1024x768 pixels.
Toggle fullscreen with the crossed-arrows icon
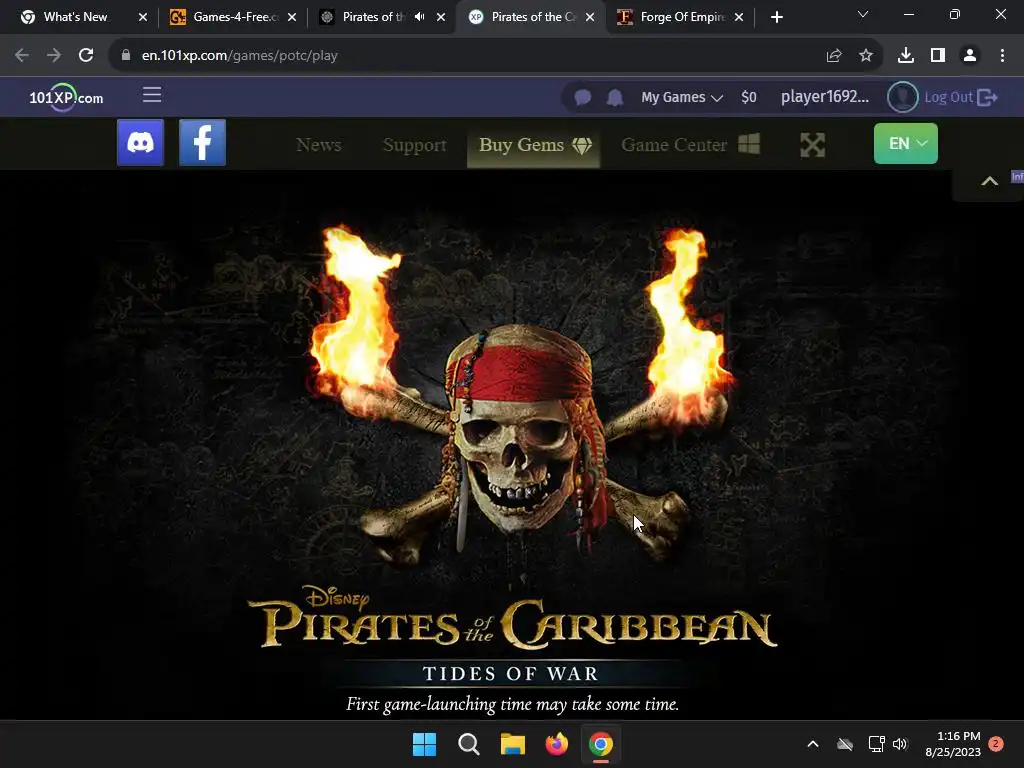click(812, 145)
